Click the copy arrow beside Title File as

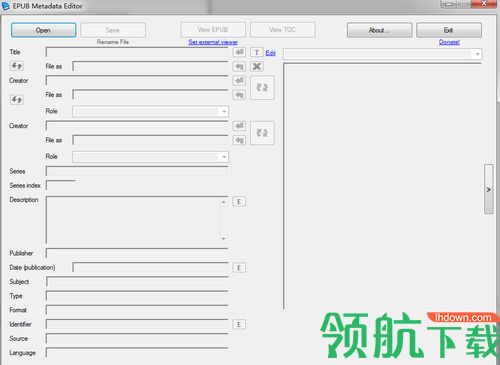(239, 66)
